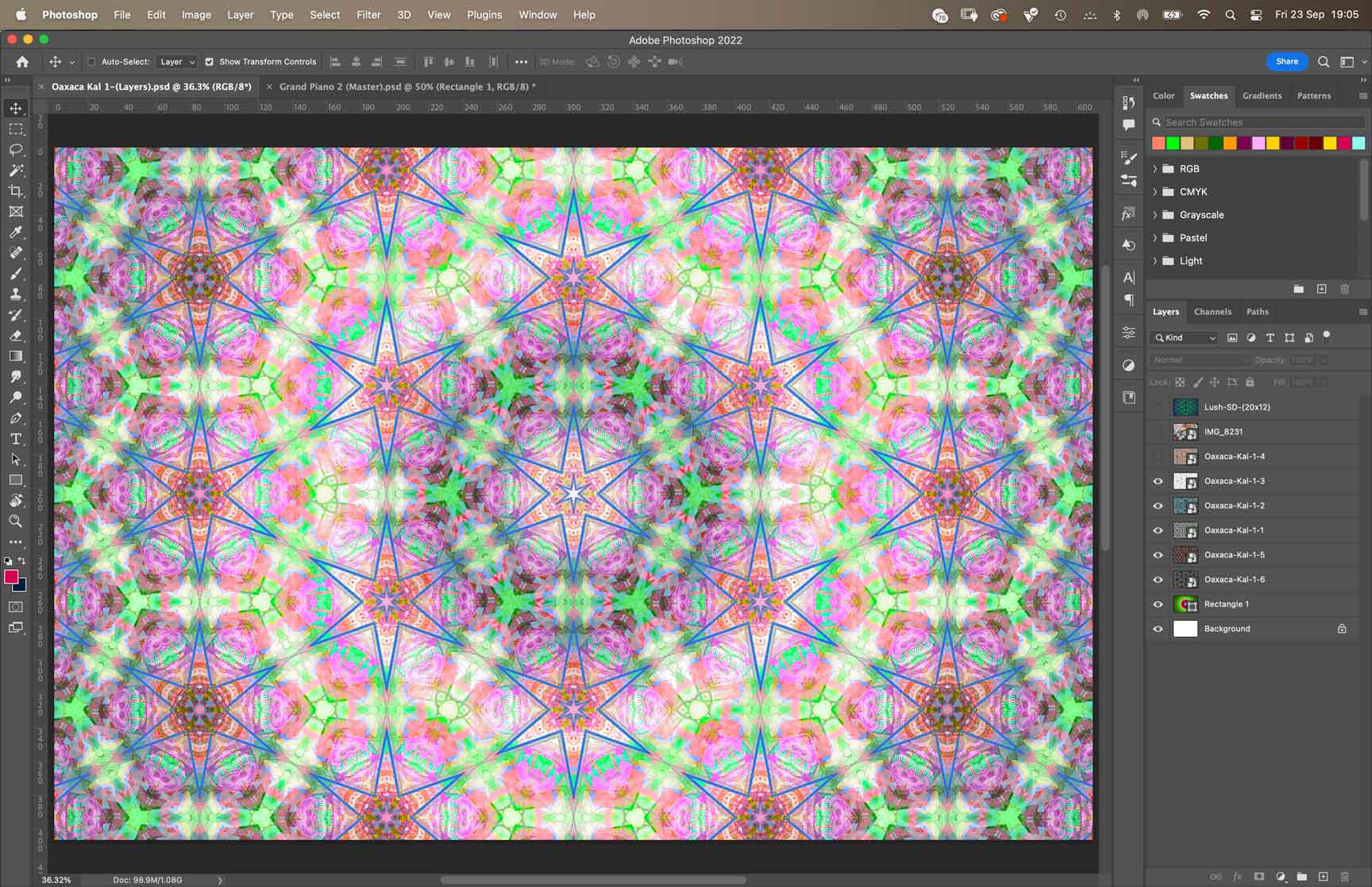Open more align options ellipsis button
The width and height of the screenshot is (1372, 887).
(x=521, y=61)
